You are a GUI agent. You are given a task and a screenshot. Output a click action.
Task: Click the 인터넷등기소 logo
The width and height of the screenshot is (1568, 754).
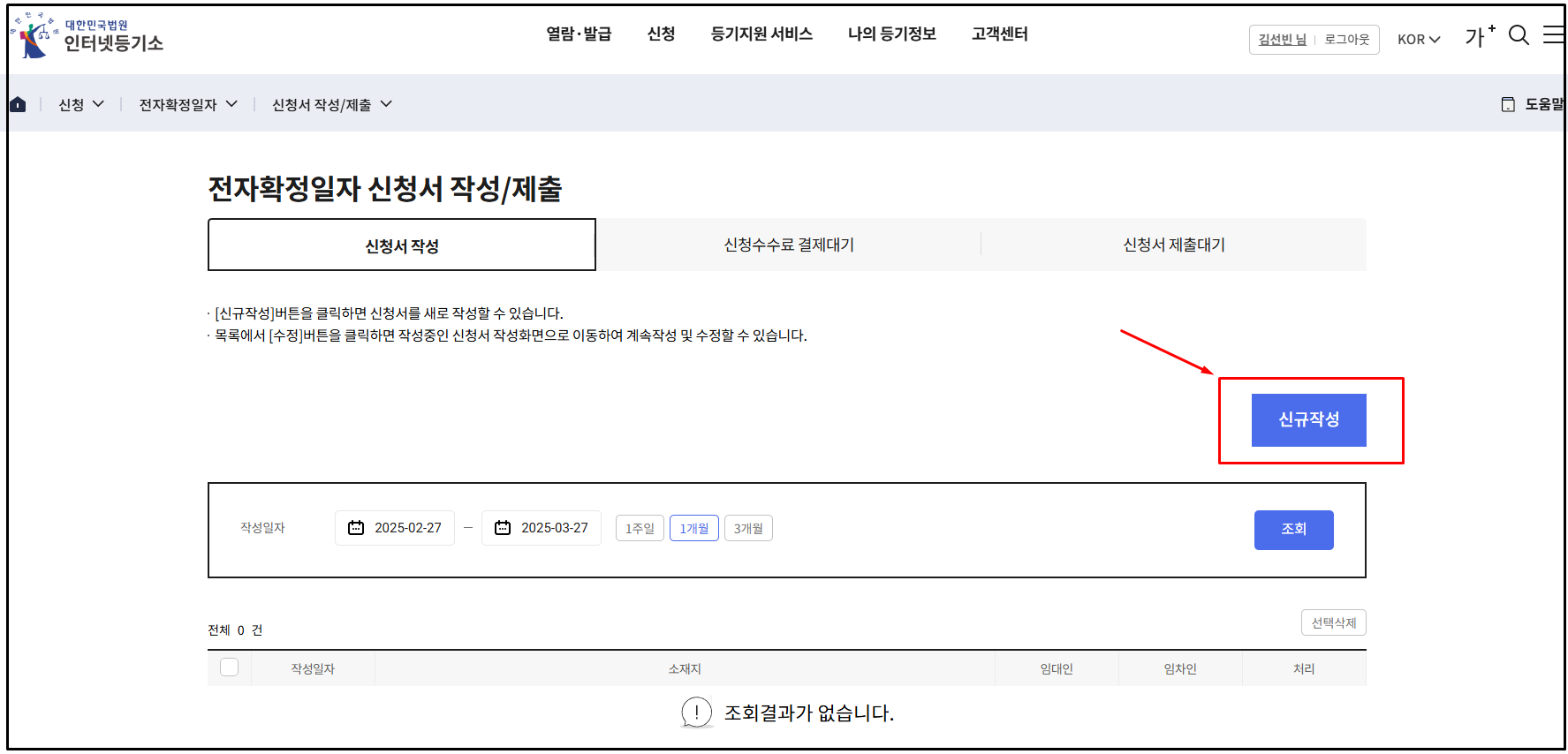(87, 36)
